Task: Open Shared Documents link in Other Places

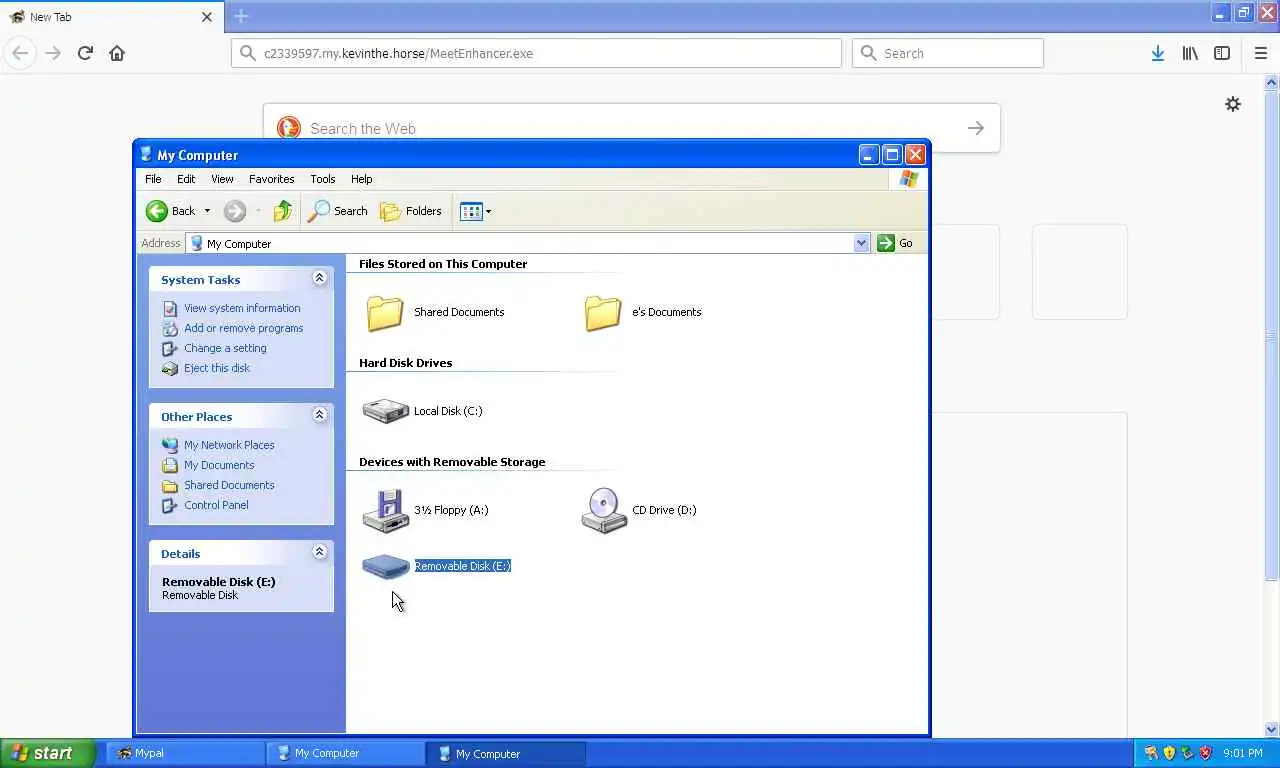Action: pos(229,485)
